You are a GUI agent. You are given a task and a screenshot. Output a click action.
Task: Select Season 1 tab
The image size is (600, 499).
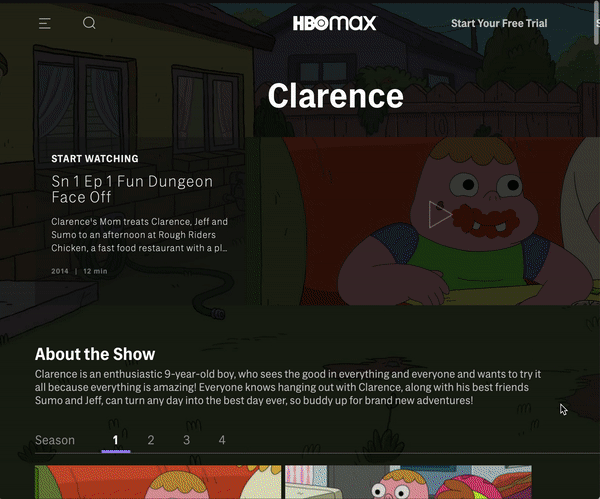116,440
